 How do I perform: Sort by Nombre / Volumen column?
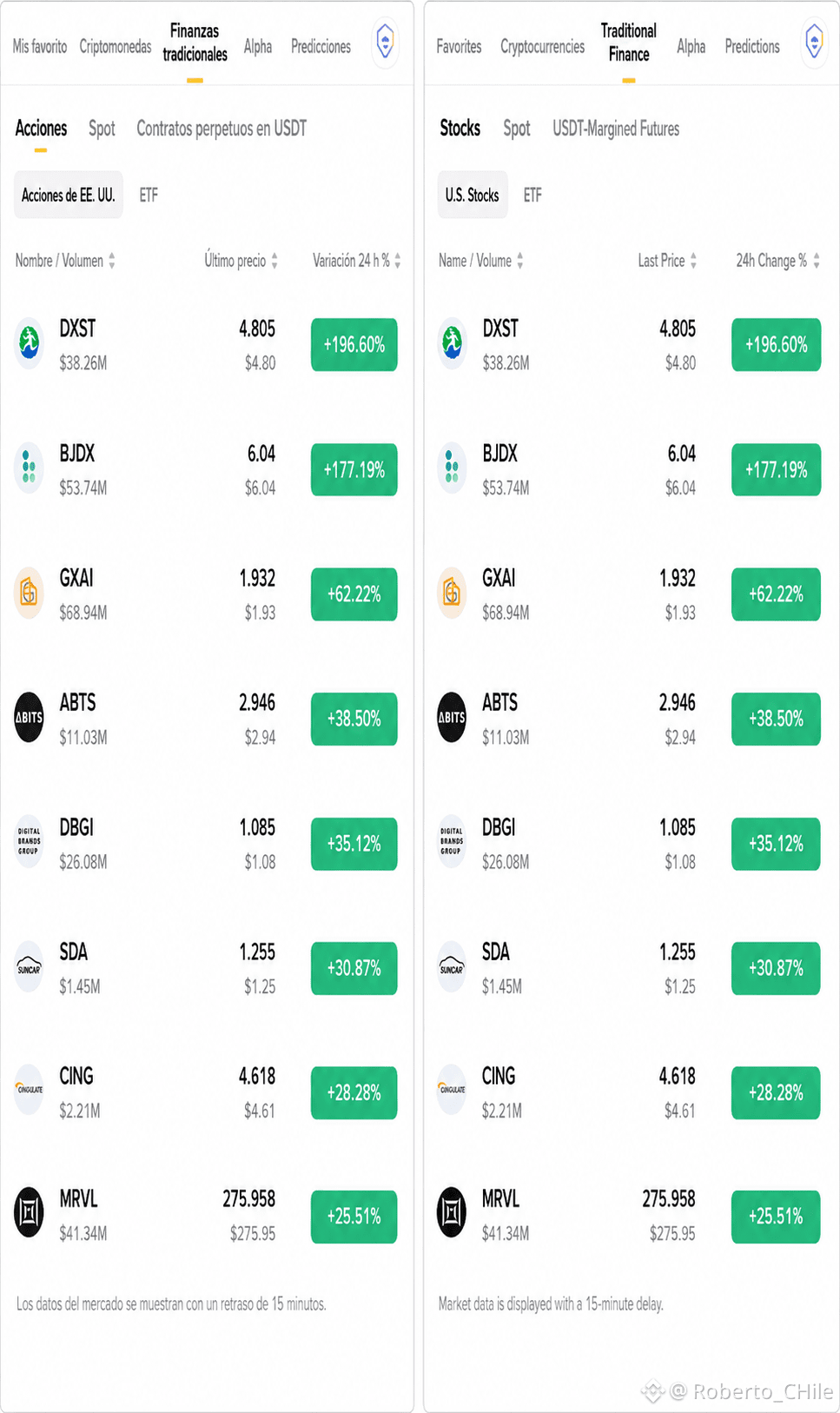(x=65, y=261)
